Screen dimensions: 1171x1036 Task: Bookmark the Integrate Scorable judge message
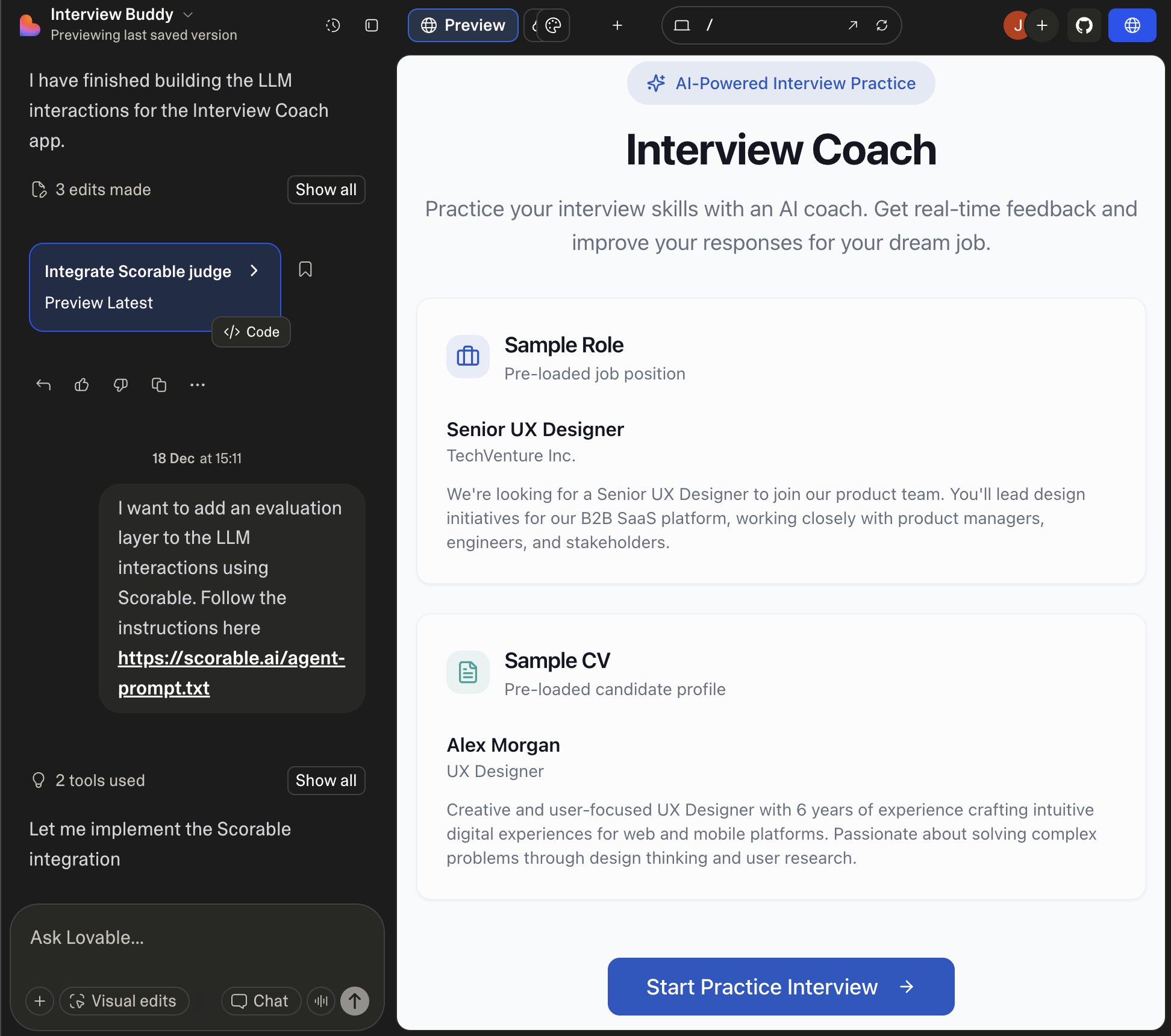click(305, 269)
